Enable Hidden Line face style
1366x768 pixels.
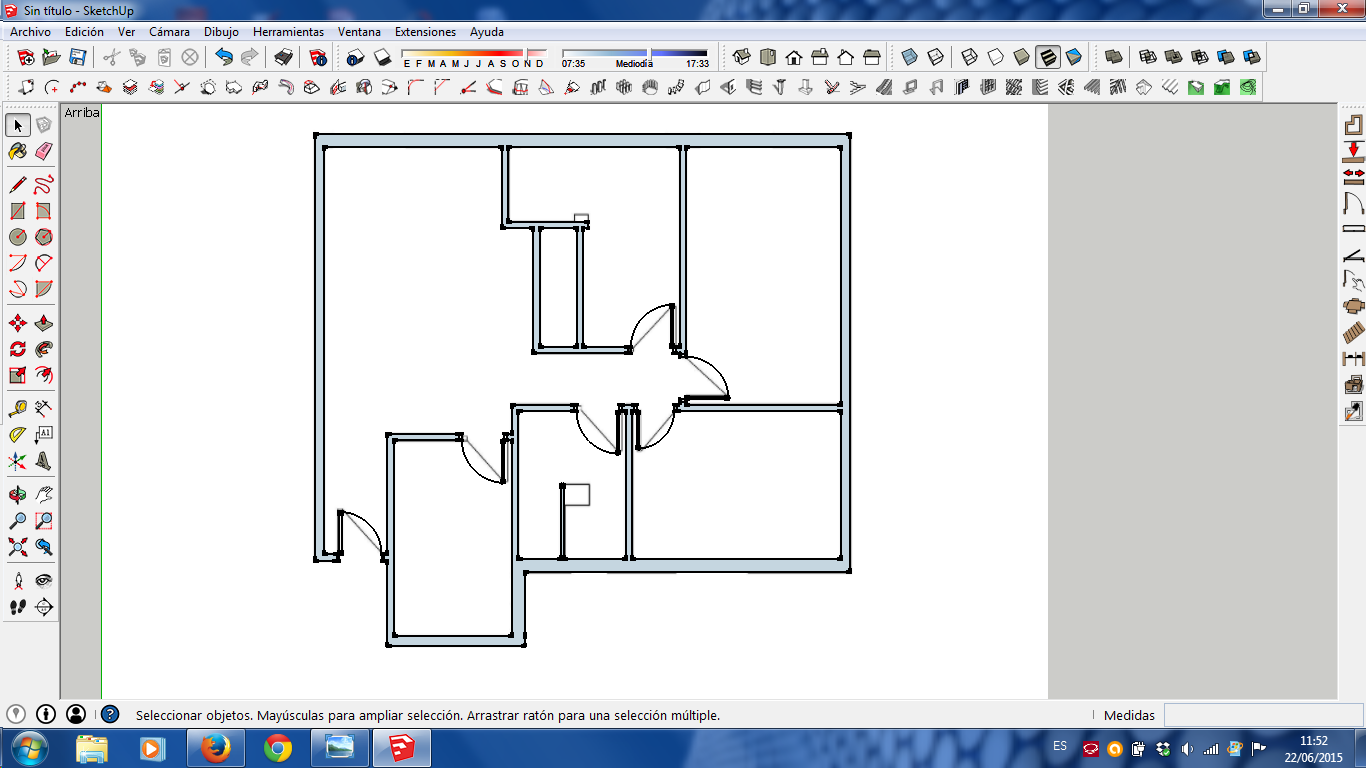click(996, 57)
